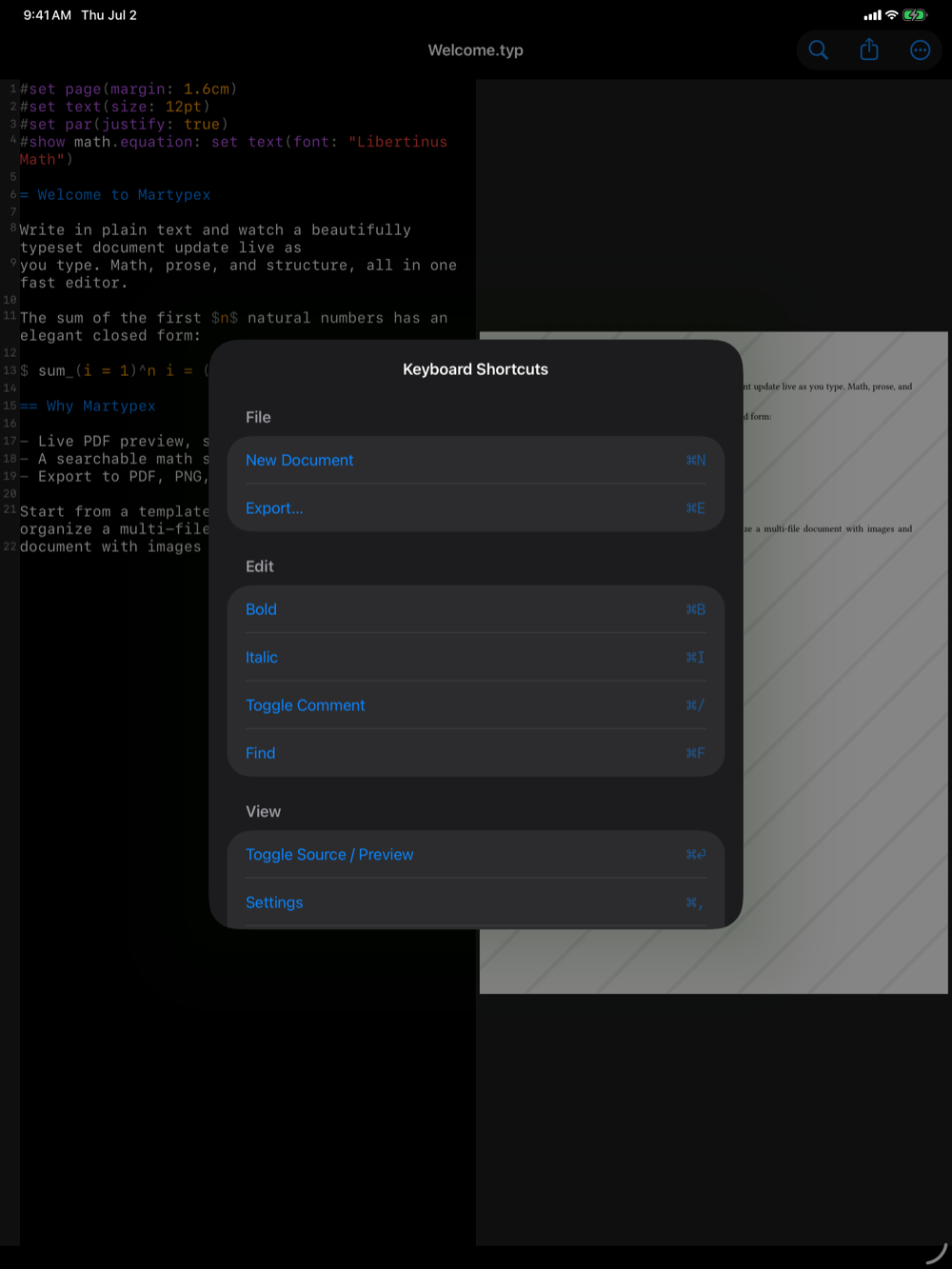Click editor line '#set text(size: 12pt)'
This screenshot has height=1269, width=952.
[115, 107]
